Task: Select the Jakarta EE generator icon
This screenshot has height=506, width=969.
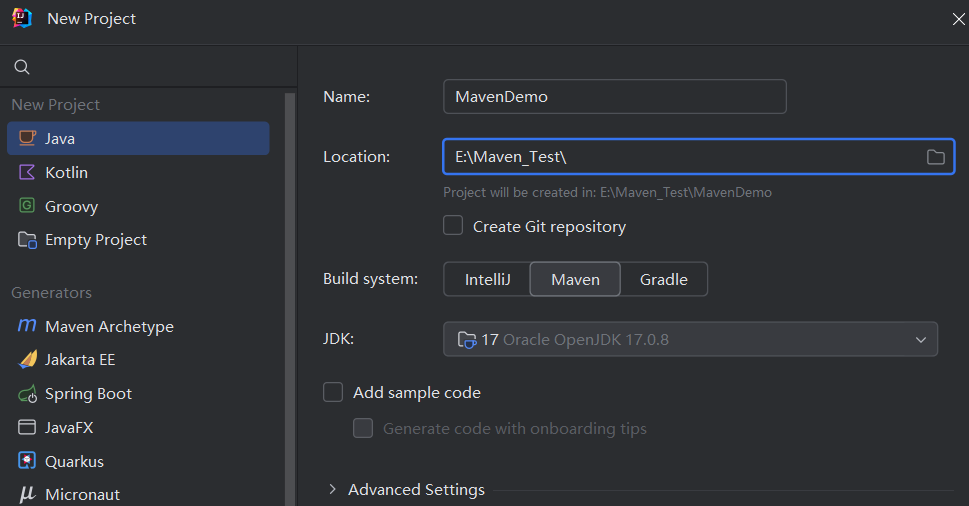Action: [x=27, y=360]
